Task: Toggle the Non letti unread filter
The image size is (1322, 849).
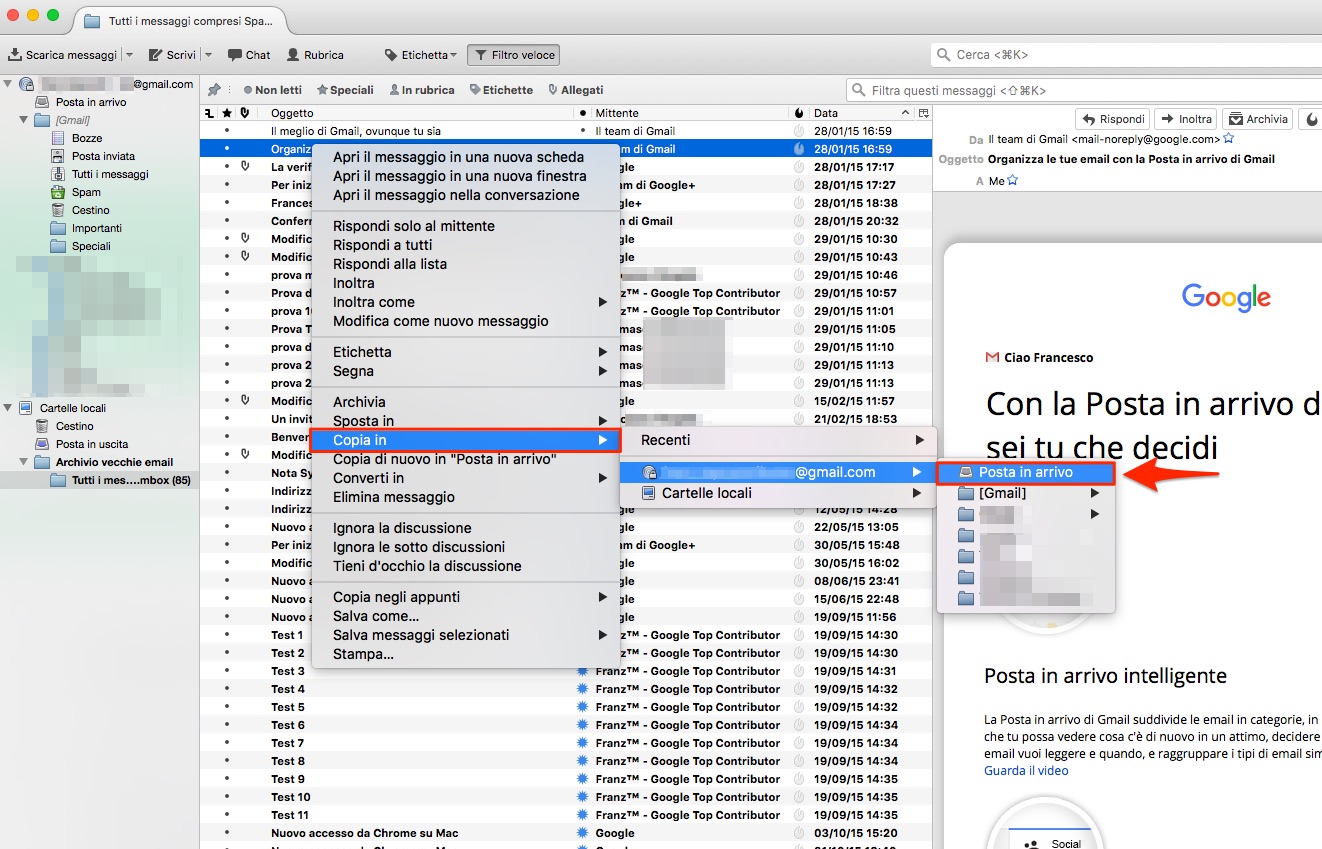Action: tap(272, 90)
